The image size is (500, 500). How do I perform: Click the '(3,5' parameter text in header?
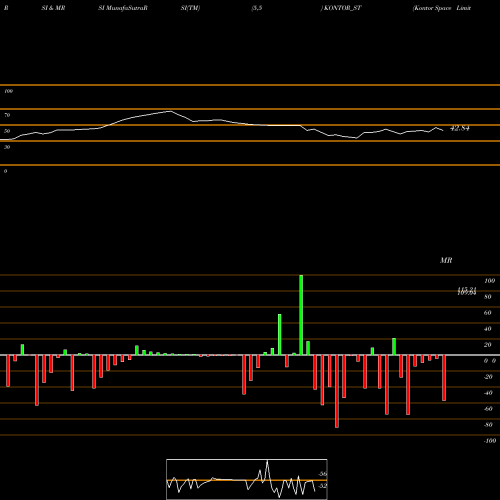pos(257,8)
